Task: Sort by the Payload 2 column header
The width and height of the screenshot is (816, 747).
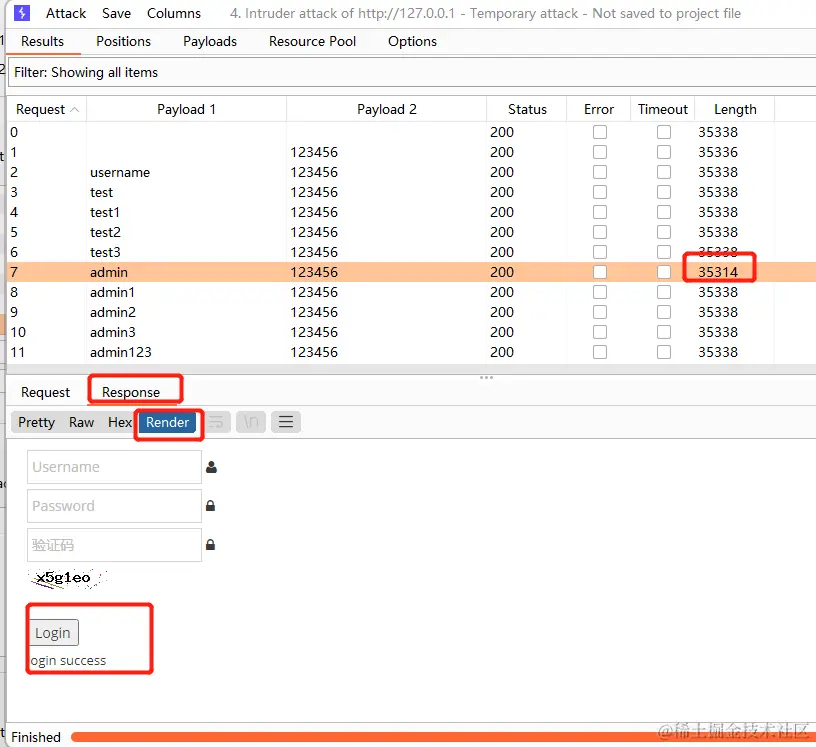Action: click(x=386, y=109)
